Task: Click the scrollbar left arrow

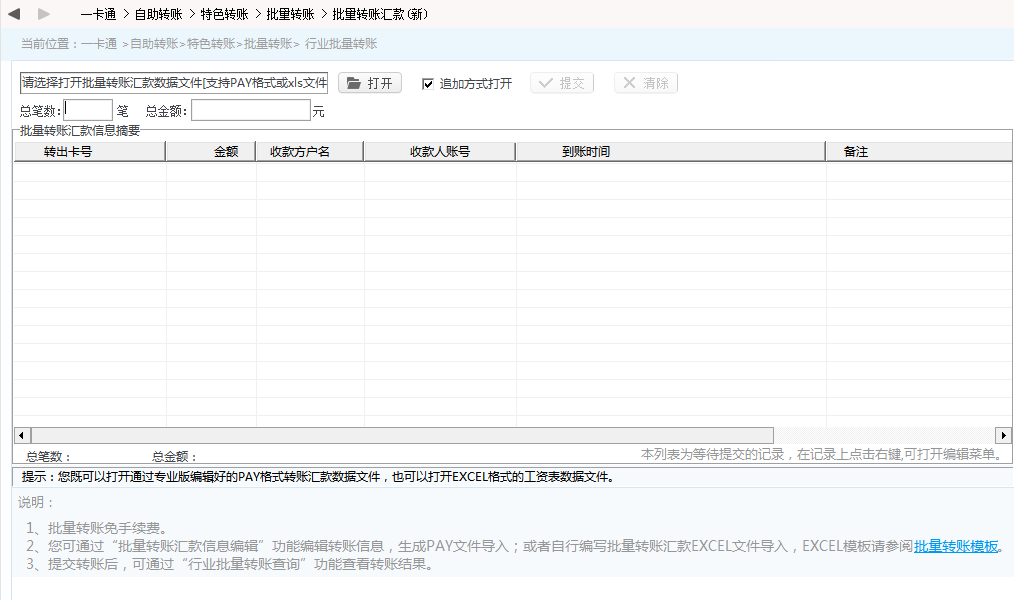Action: (21, 436)
